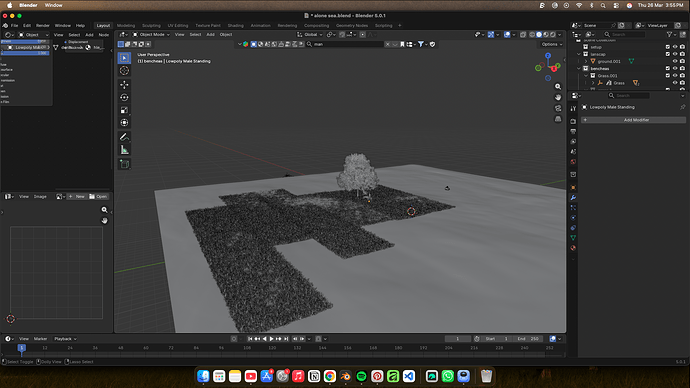Toggle visibility eye of setup collection

pos(675,47)
